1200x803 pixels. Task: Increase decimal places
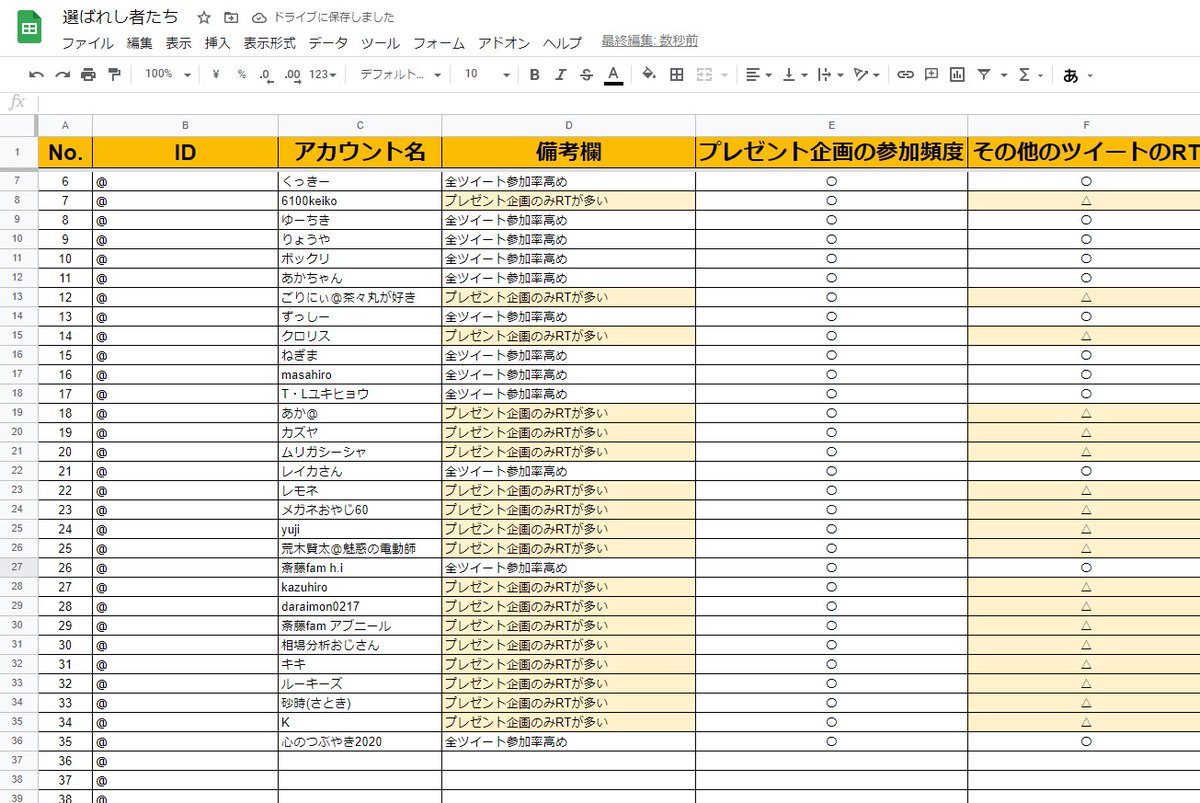292,74
